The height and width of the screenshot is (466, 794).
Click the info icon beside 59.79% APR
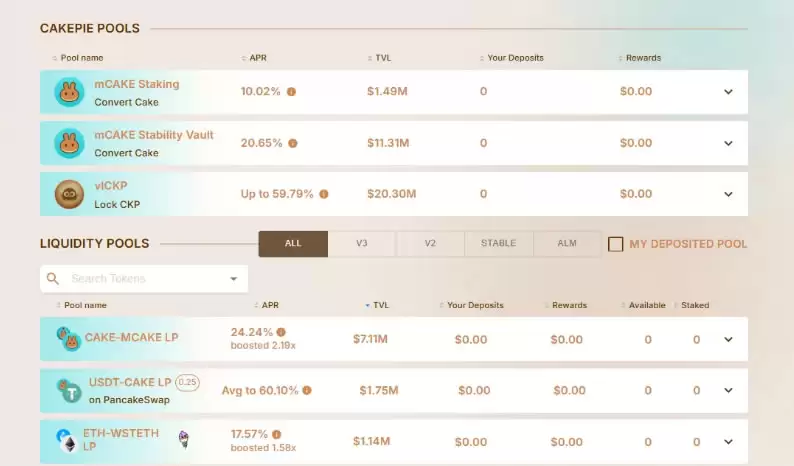coord(323,194)
